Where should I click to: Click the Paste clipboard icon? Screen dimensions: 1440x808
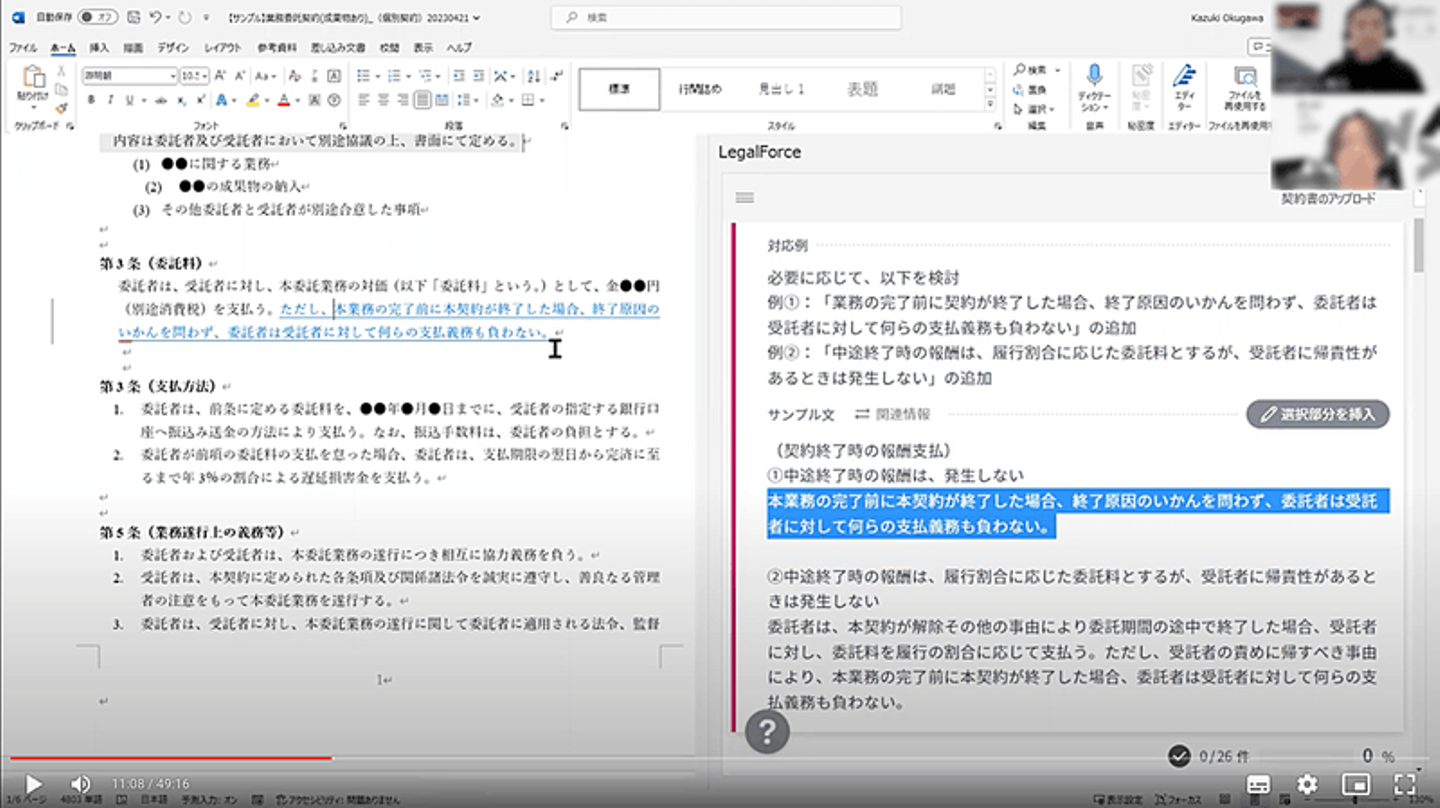click(33, 78)
